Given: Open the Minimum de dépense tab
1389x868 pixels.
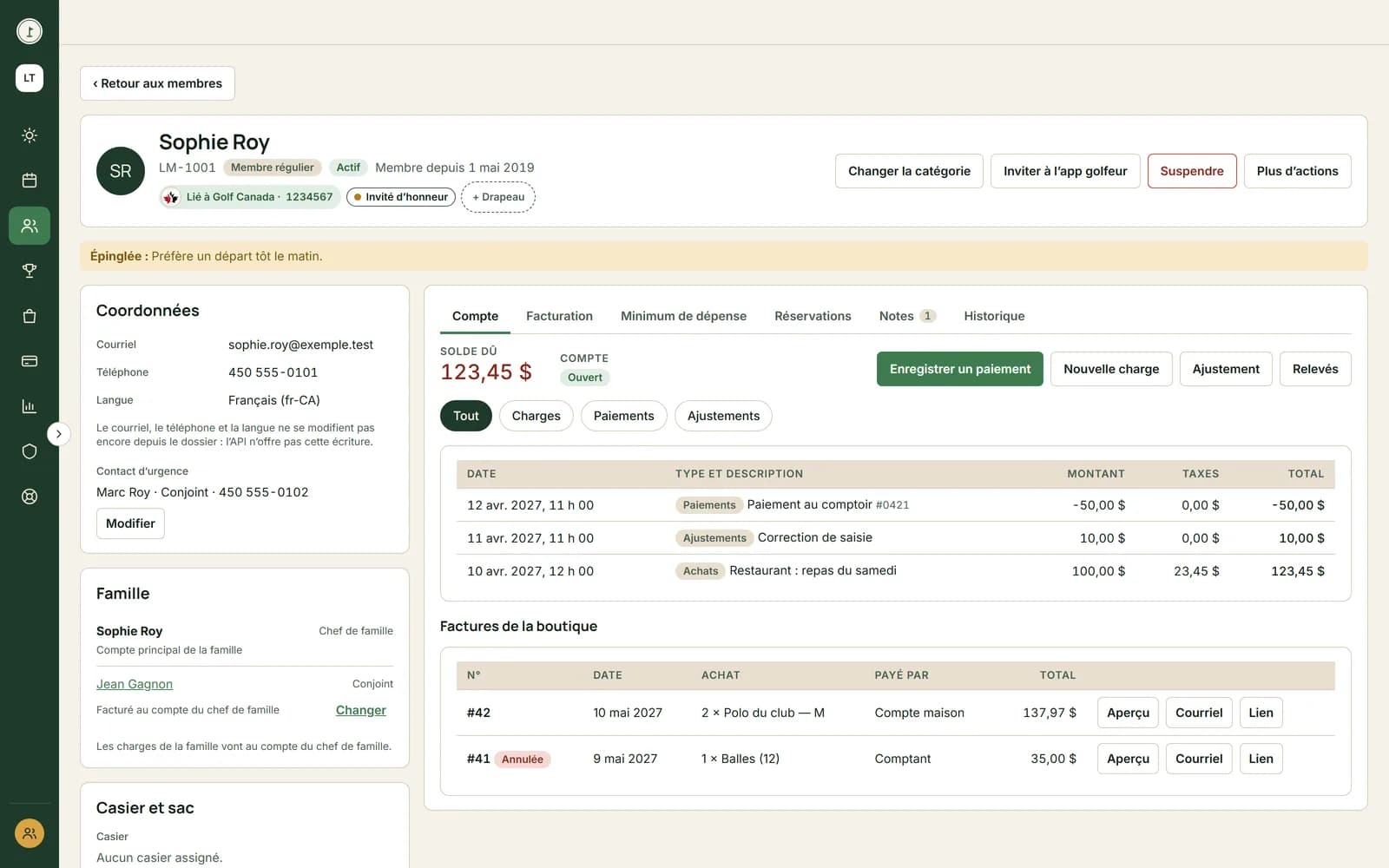Looking at the screenshot, I should point(683,316).
